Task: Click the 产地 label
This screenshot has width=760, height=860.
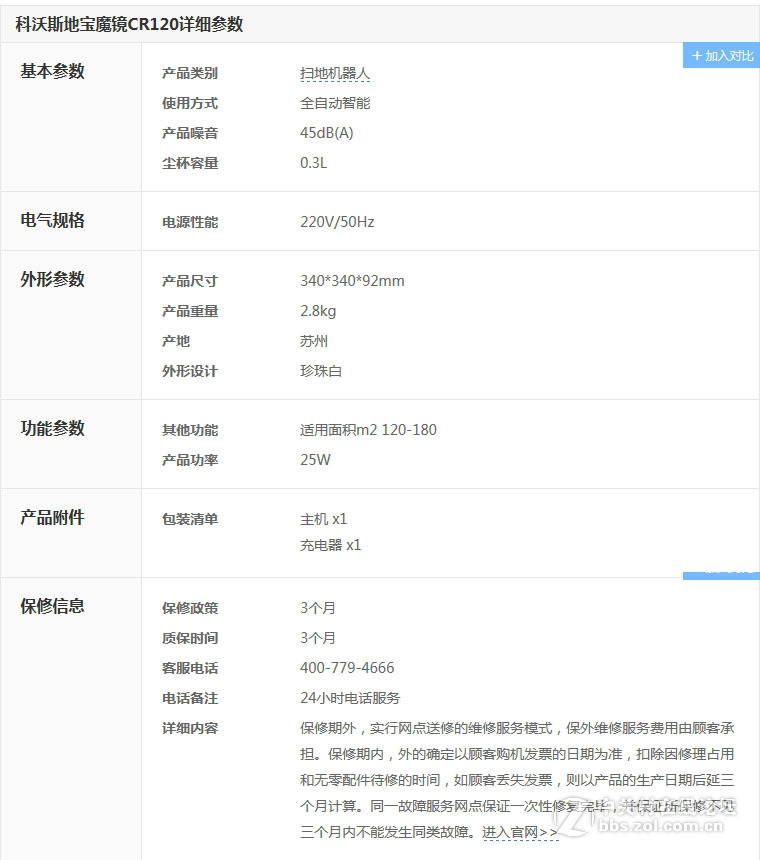Action: [x=175, y=341]
